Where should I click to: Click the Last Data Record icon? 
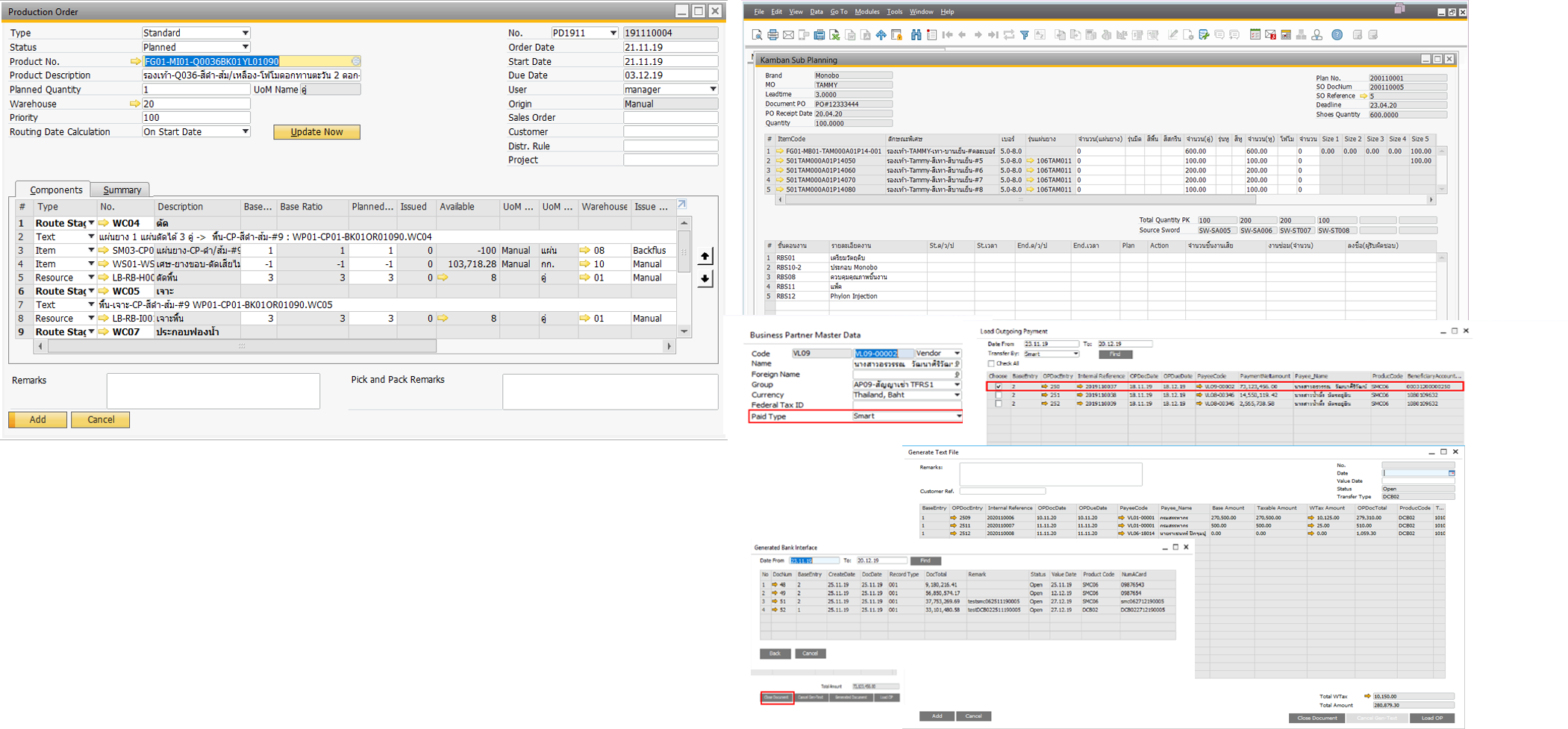993,35
